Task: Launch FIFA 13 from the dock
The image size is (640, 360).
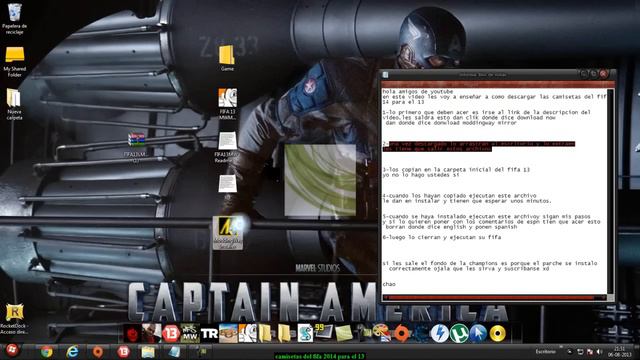Action: coord(171,333)
